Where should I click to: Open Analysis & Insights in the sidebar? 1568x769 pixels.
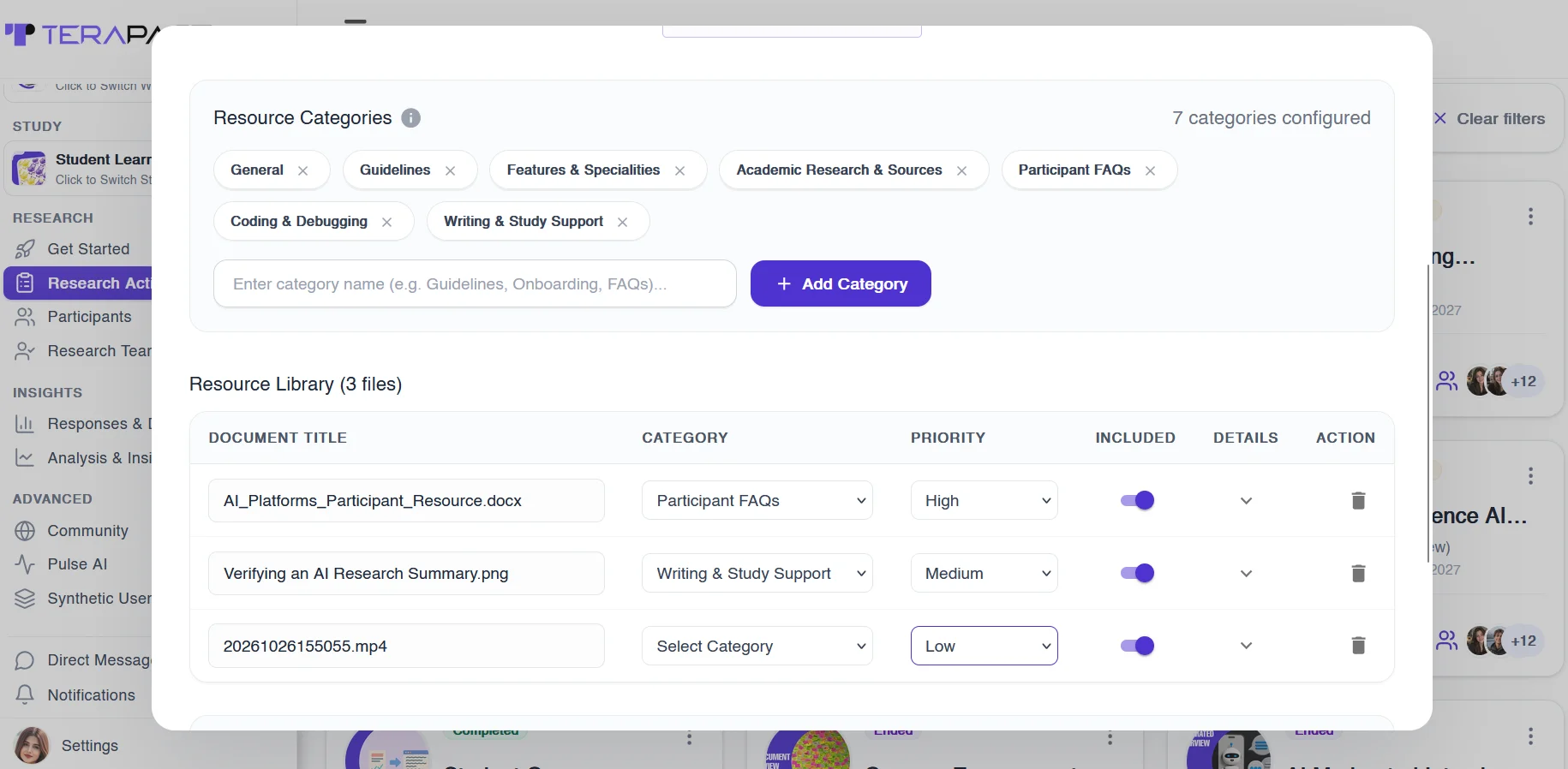coord(81,458)
